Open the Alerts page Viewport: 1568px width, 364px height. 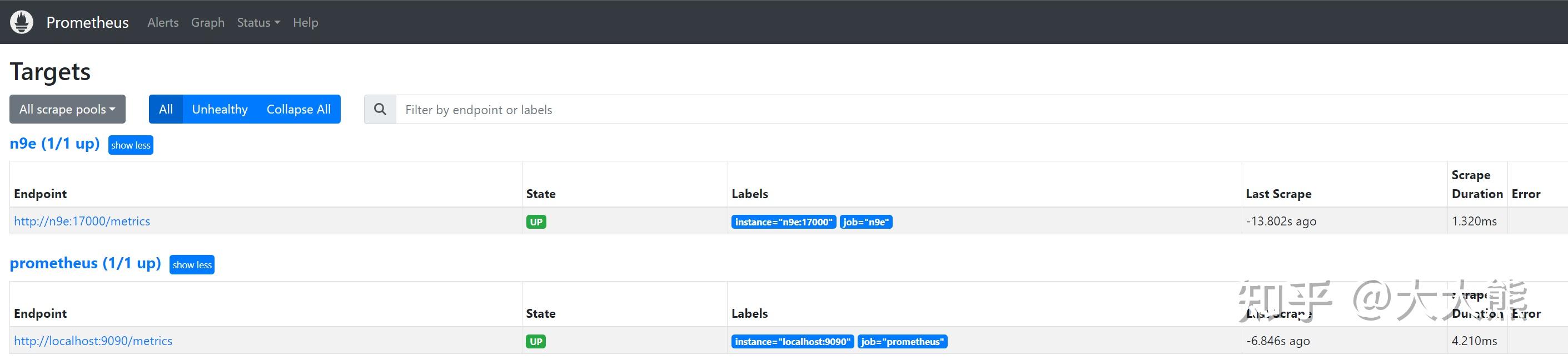click(x=163, y=23)
